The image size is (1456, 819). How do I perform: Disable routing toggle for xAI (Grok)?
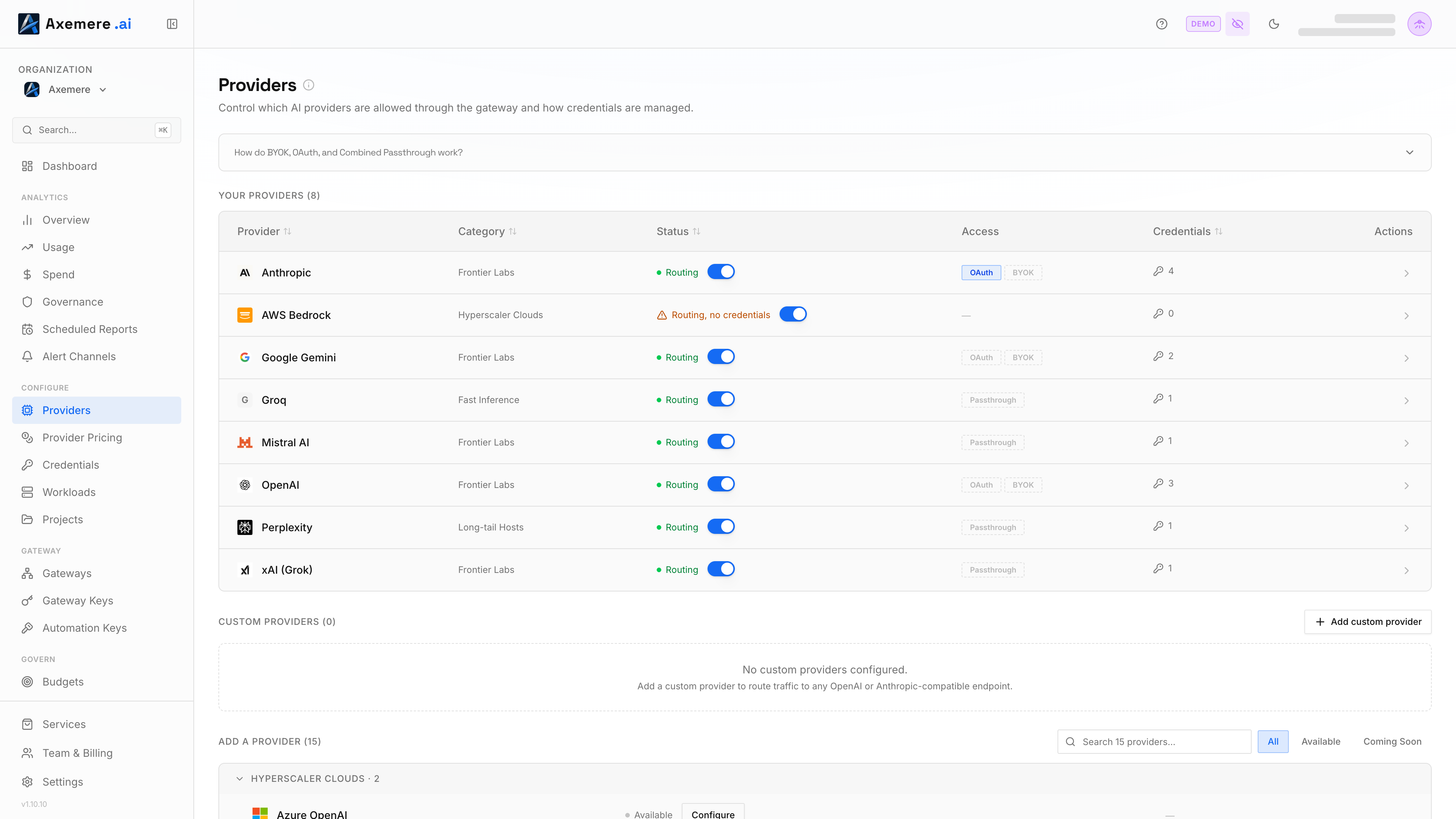[x=721, y=569]
